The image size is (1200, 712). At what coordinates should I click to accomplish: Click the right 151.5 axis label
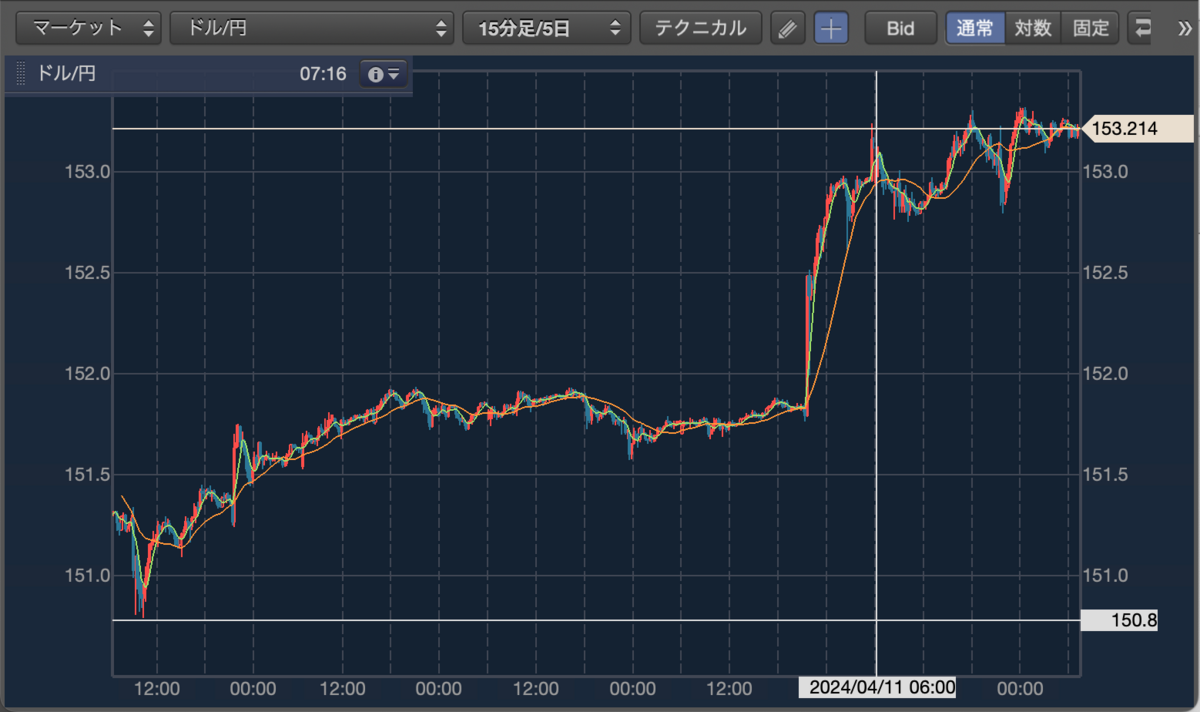tap(1106, 475)
